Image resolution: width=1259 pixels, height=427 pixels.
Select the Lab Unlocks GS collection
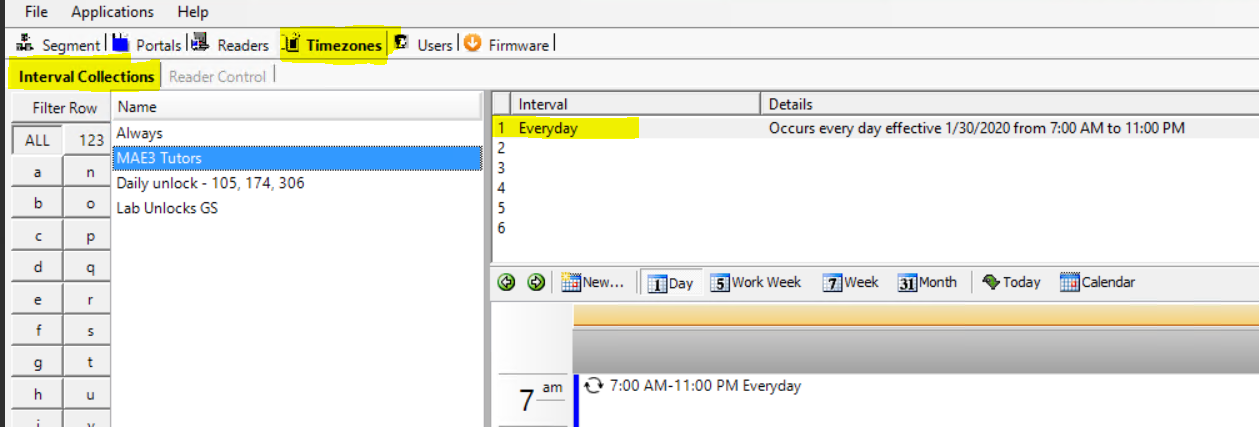297,208
